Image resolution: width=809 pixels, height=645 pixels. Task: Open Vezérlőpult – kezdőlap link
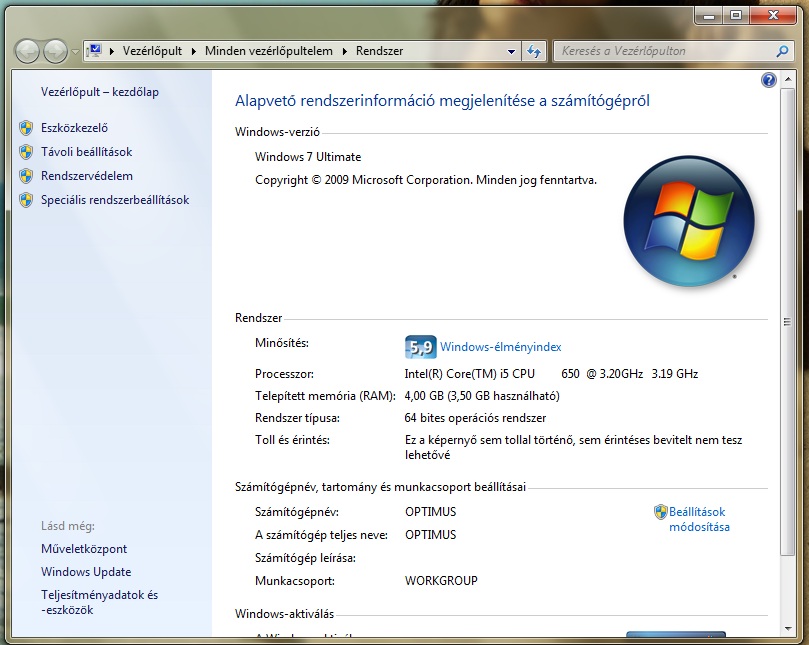100,92
